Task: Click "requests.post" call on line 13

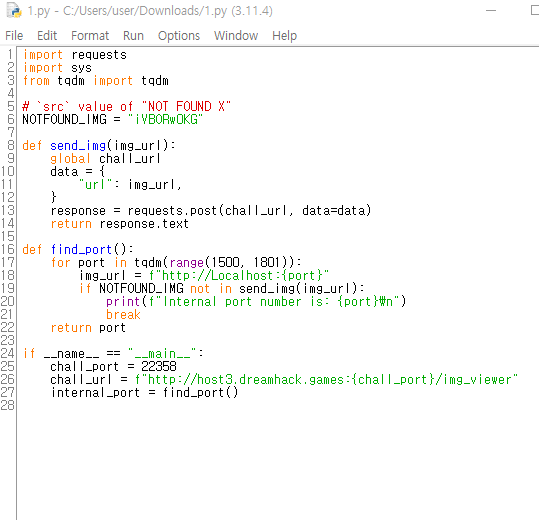Action: tap(172, 211)
